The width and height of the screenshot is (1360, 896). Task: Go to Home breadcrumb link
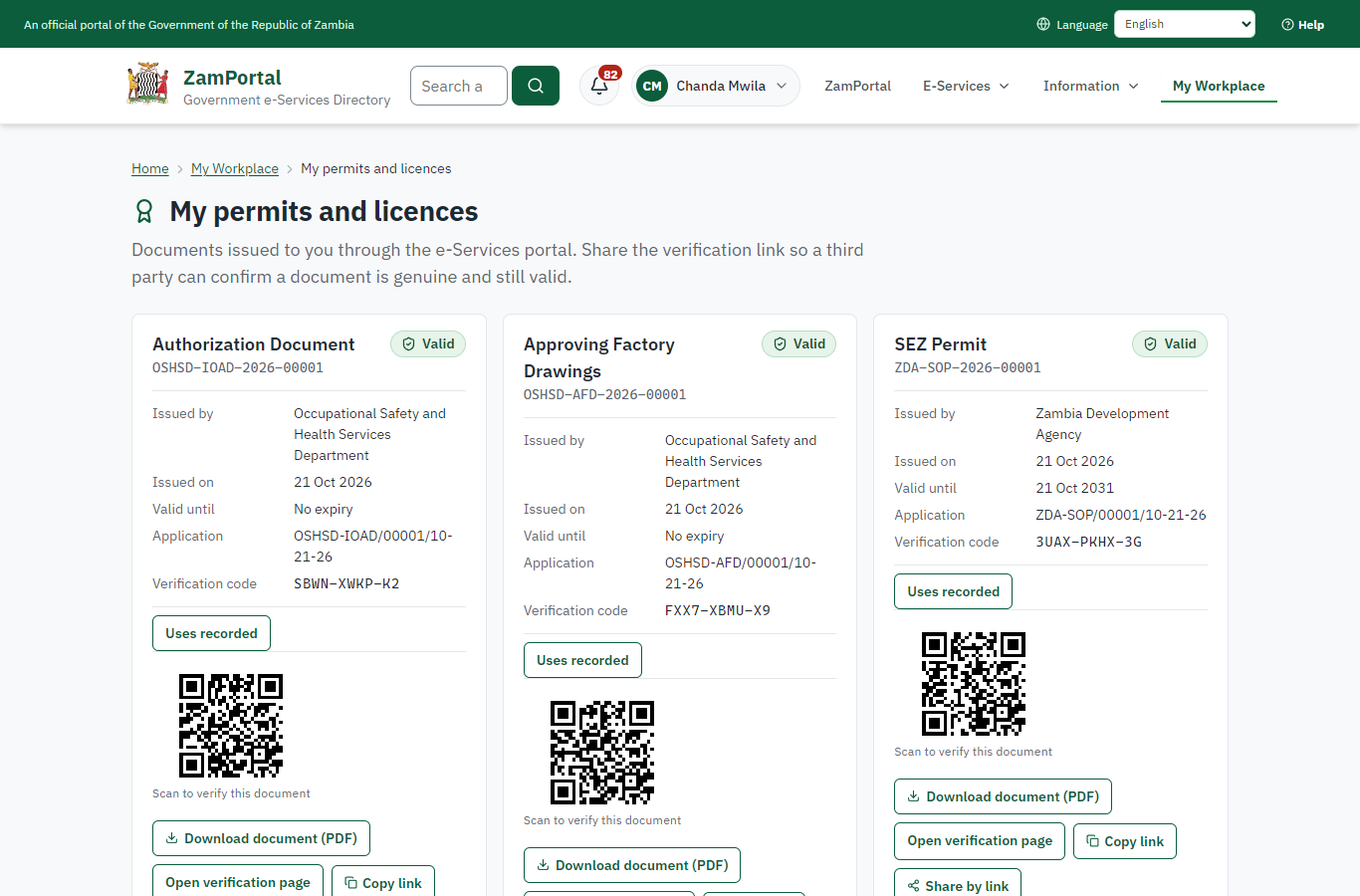click(x=150, y=168)
